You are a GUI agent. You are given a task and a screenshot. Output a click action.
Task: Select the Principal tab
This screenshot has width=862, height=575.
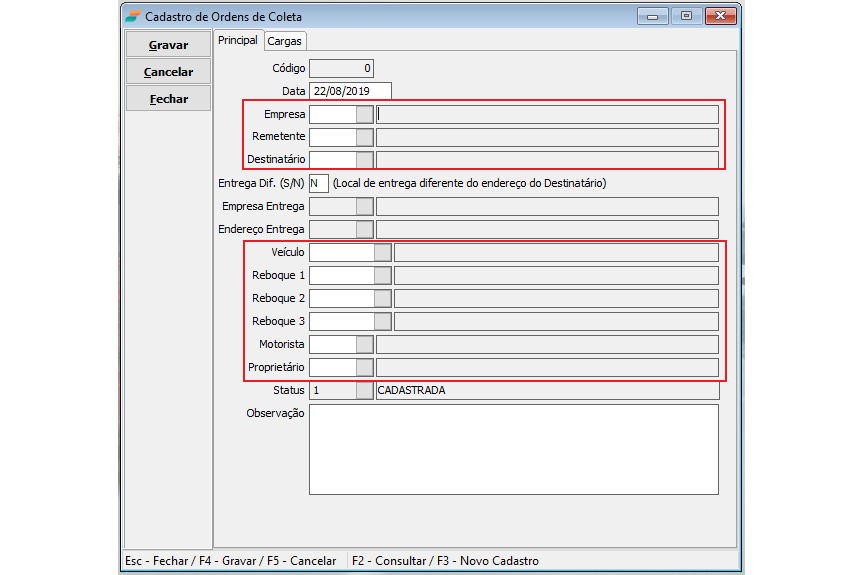pos(238,41)
